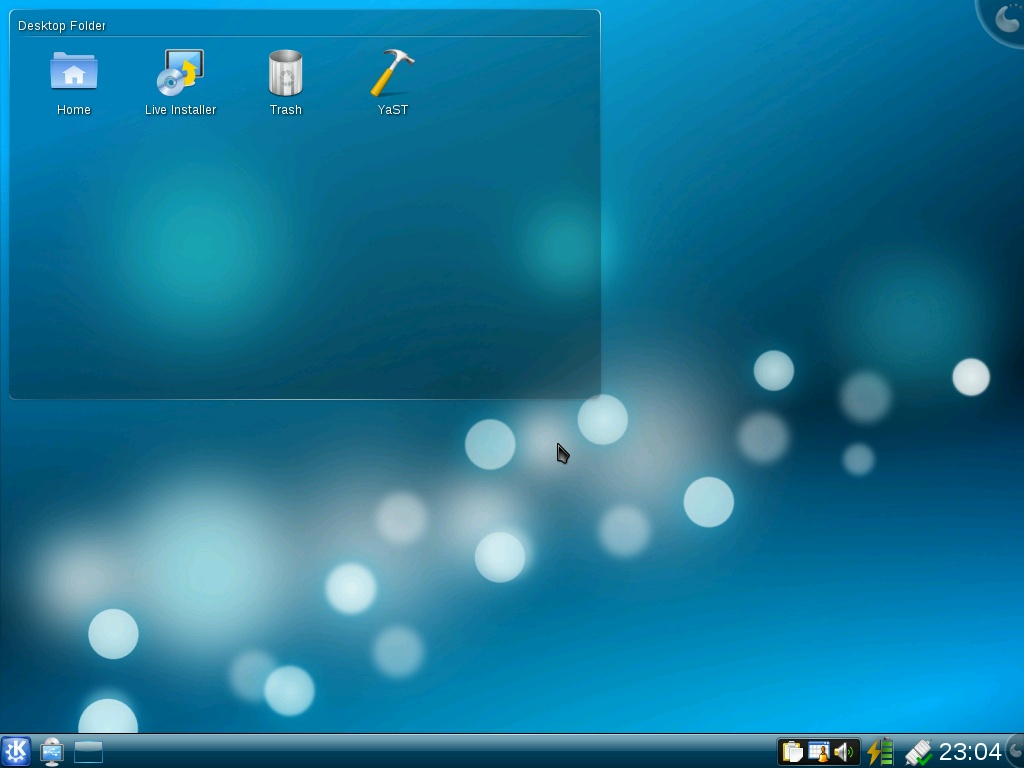Image resolution: width=1024 pixels, height=768 pixels.
Task: Click the 23:04 digital clock
Action: pyautogui.click(x=970, y=752)
